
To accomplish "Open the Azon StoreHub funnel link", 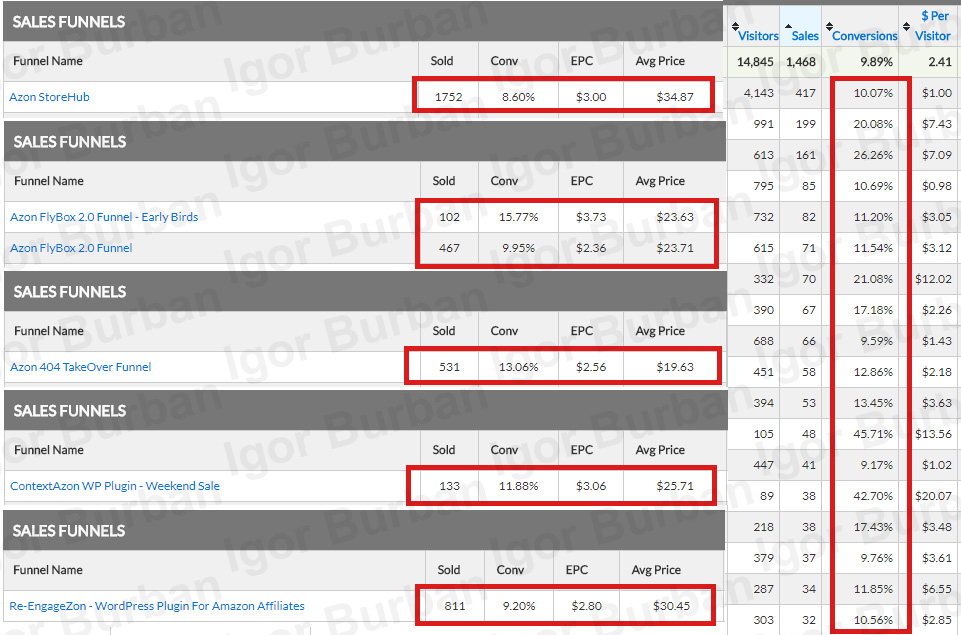I will coord(49,97).
